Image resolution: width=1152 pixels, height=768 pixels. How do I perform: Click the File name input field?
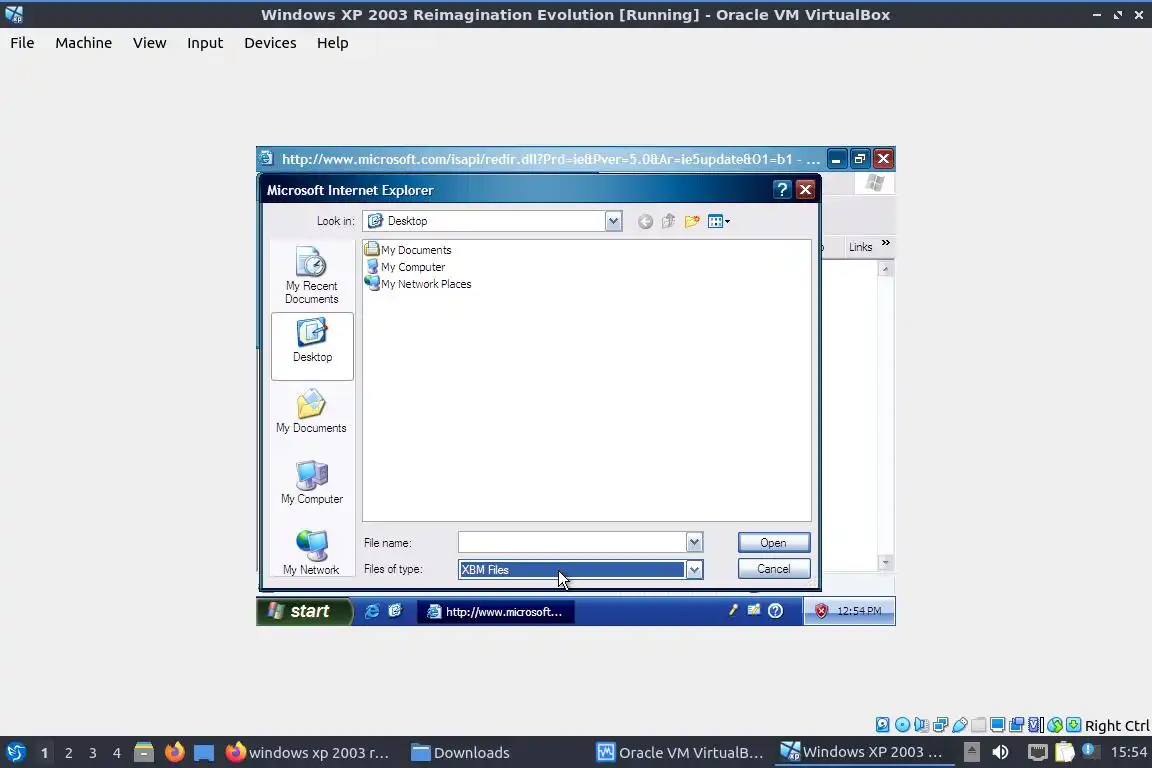click(x=572, y=542)
